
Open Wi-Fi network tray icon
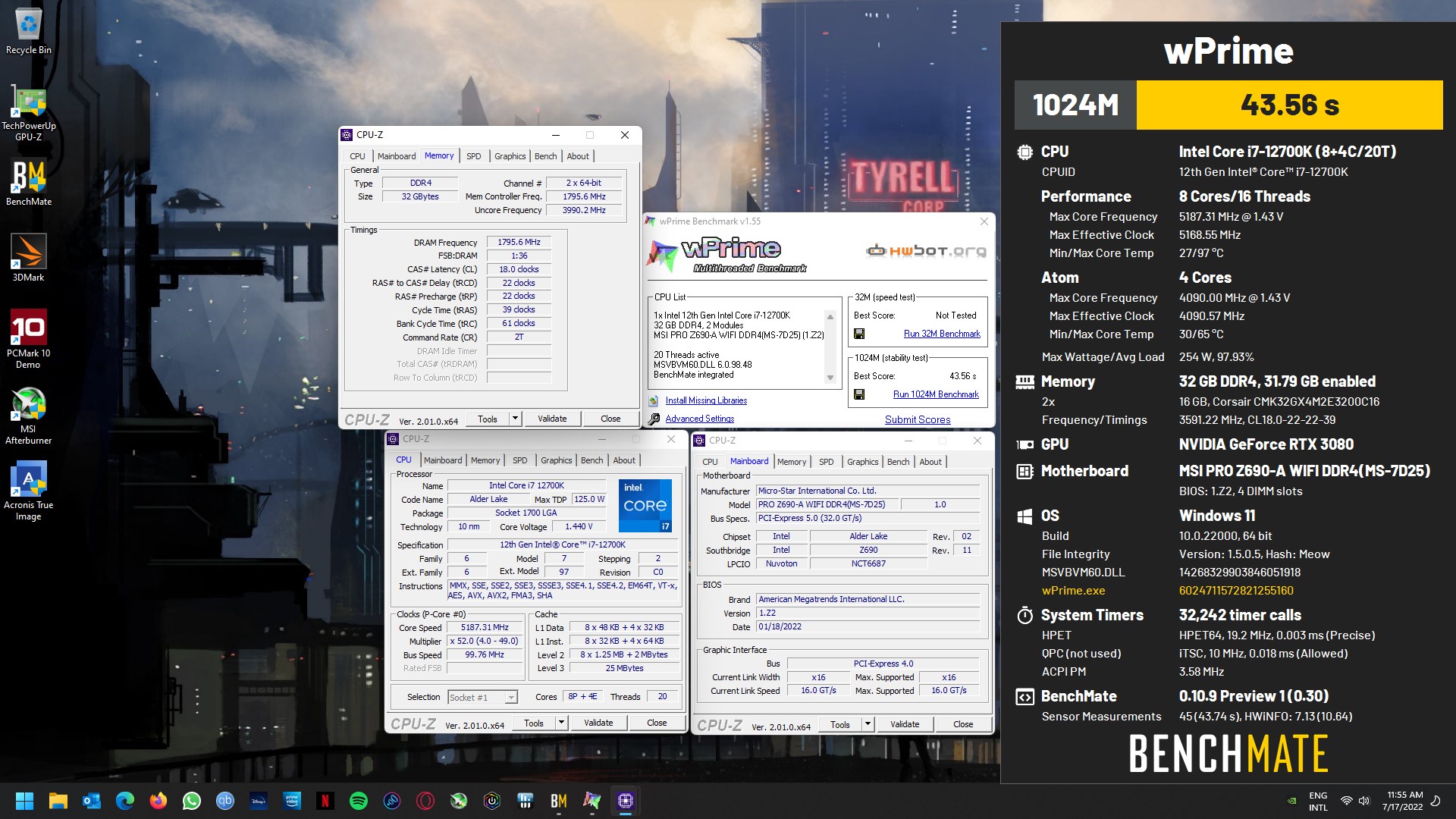point(1347,801)
